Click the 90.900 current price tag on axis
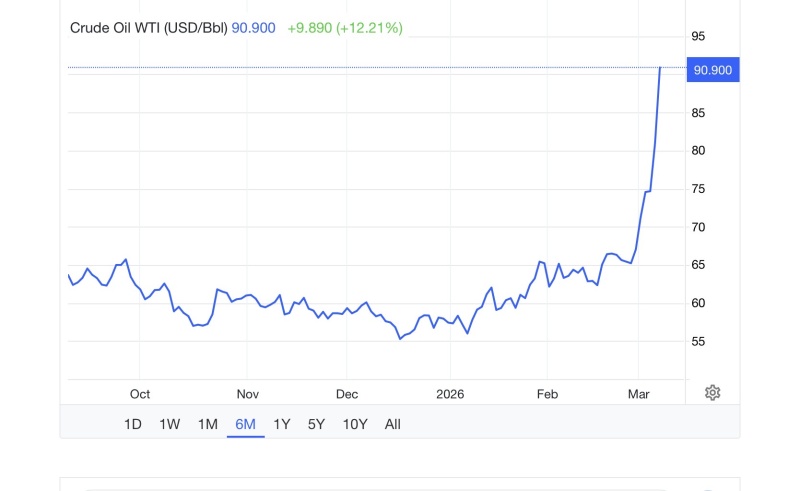Image resolution: width=800 pixels, height=491 pixels. coord(713,69)
